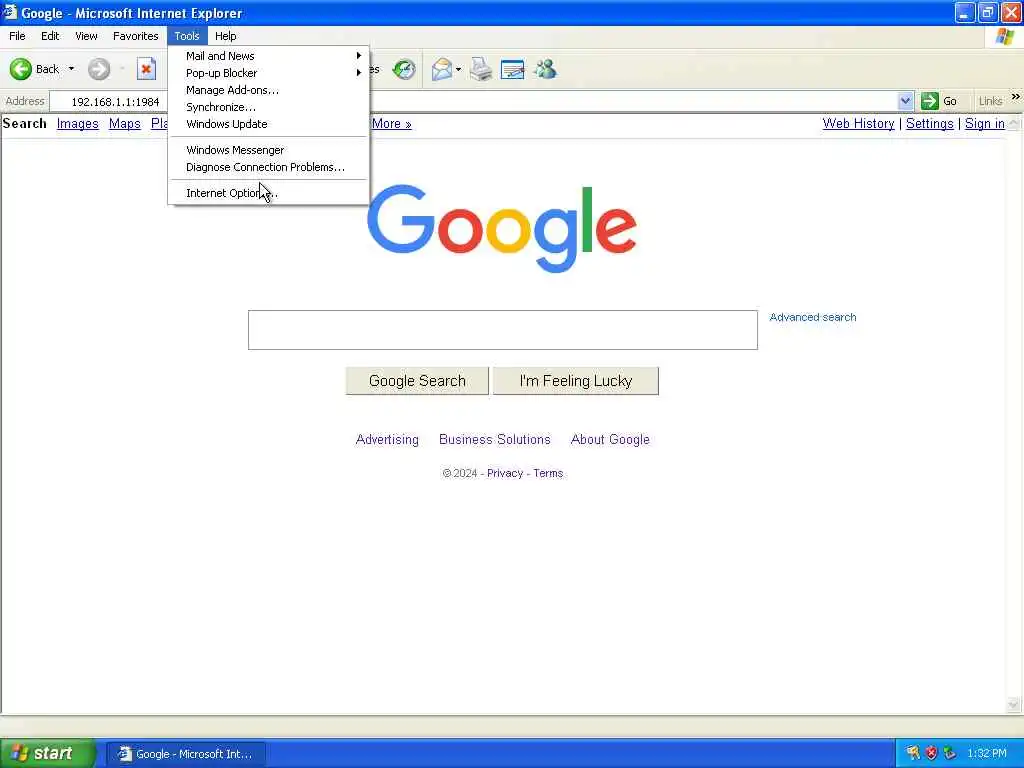The width and height of the screenshot is (1024, 768).
Task: Open the Privacy link
Action: [x=505, y=473]
